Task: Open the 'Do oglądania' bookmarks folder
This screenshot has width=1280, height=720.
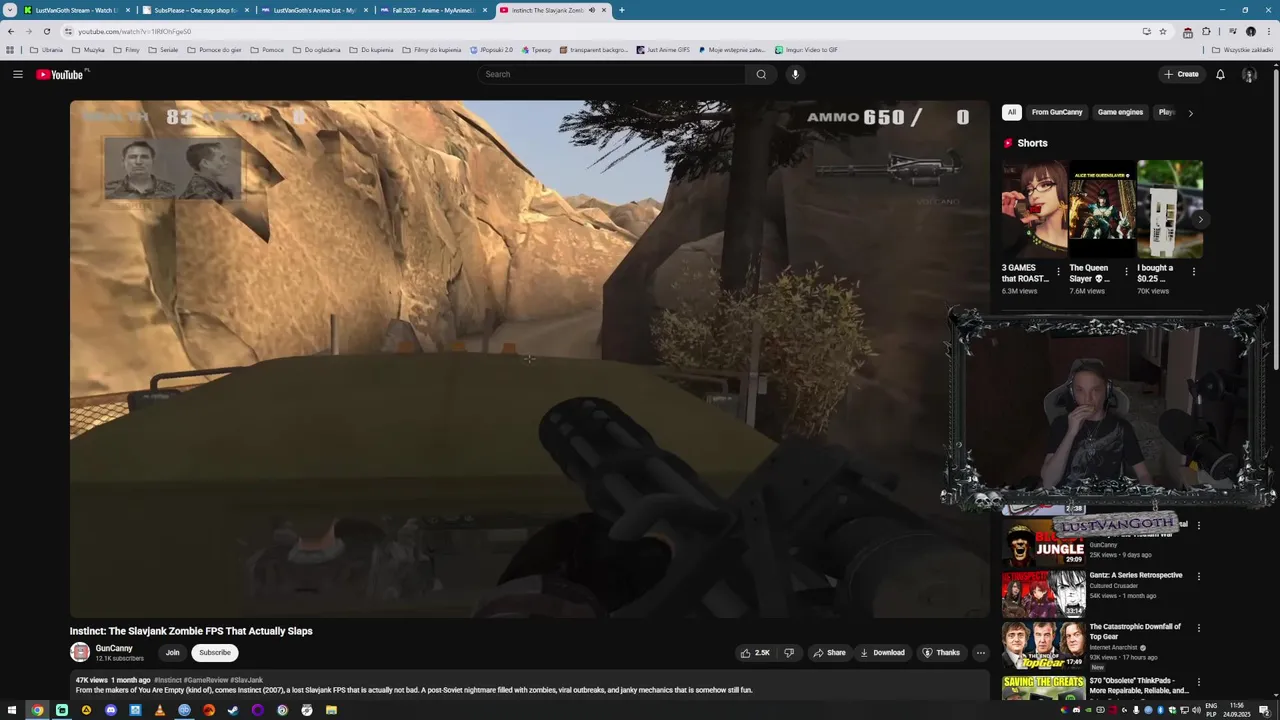Action: point(316,49)
